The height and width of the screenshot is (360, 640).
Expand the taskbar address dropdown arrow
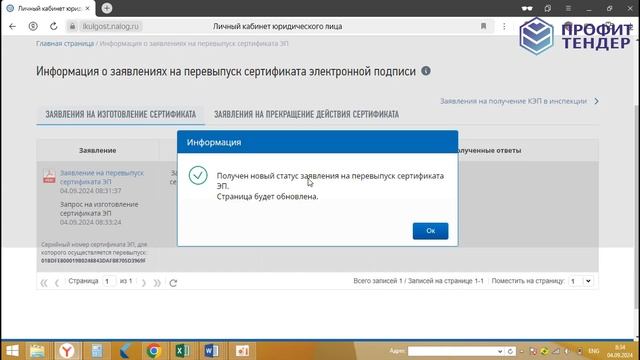(x=500, y=351)
